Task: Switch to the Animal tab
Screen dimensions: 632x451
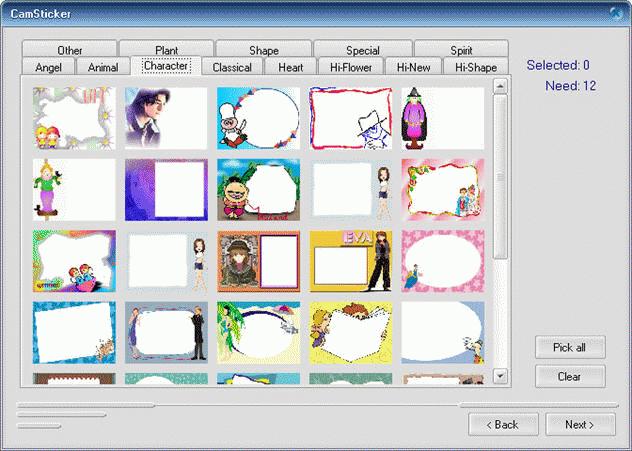Action: (x=103, y=67)
